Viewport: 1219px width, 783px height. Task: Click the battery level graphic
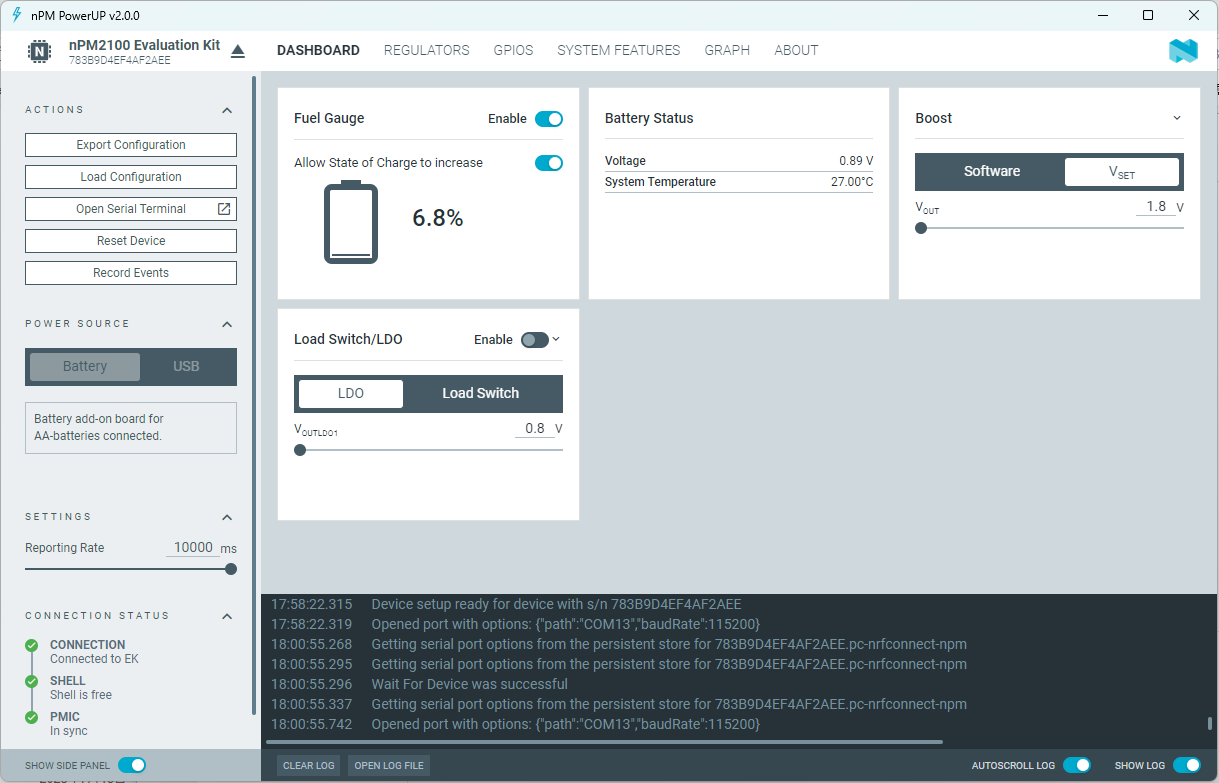click(x=351, y=222)
